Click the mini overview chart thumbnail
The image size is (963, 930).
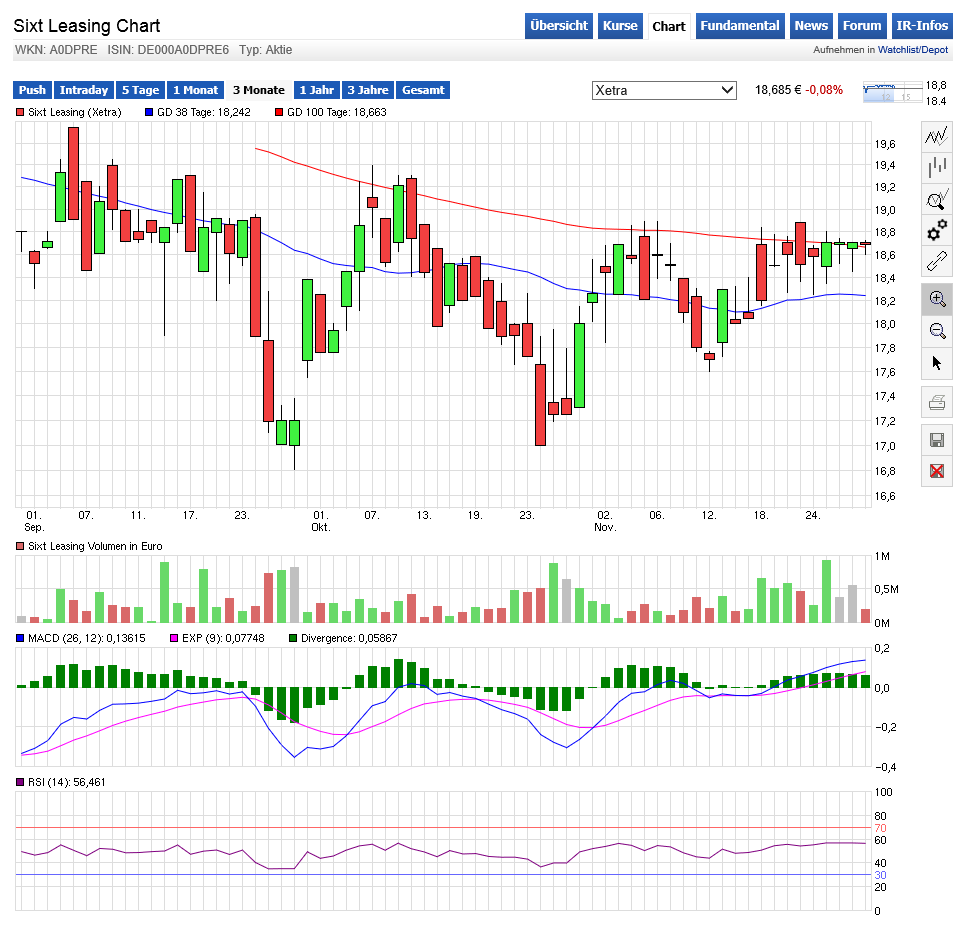pos(892,93)
